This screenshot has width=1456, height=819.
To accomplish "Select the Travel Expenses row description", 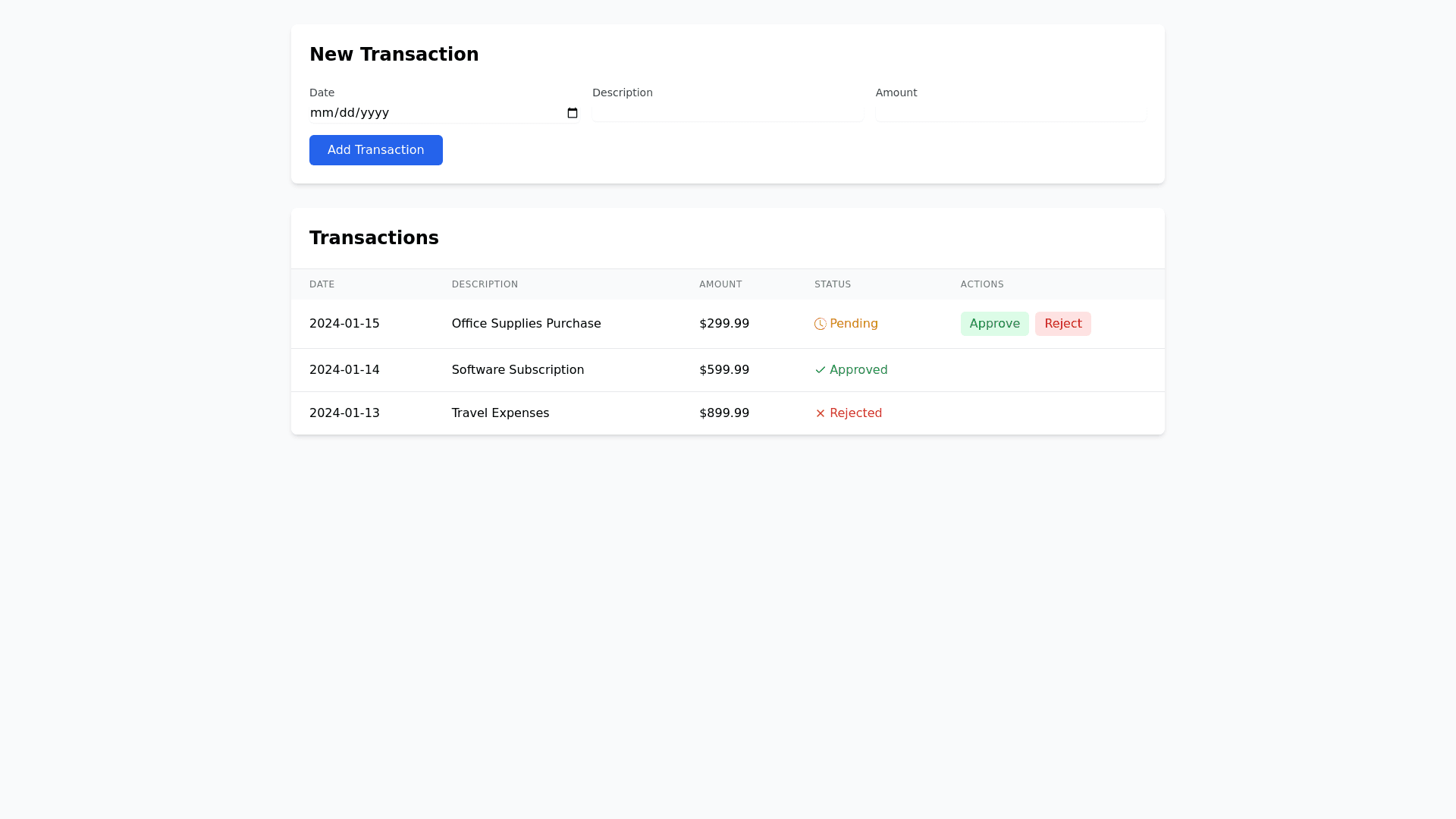I will click(500, 413).
